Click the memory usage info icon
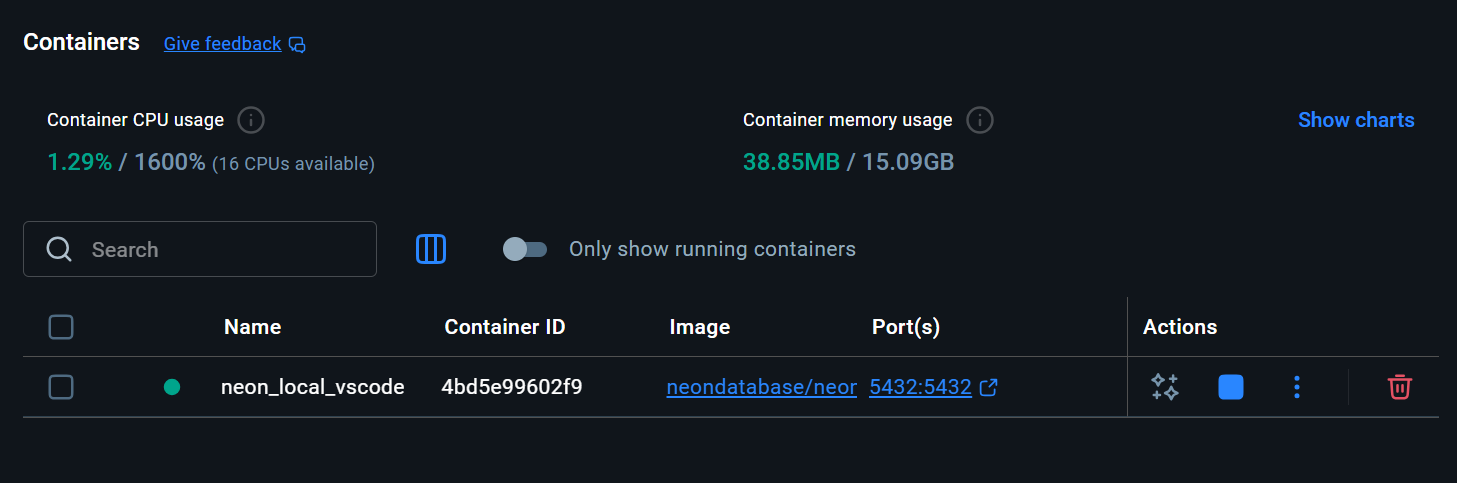1457x483 pixels. coord(980,121)
